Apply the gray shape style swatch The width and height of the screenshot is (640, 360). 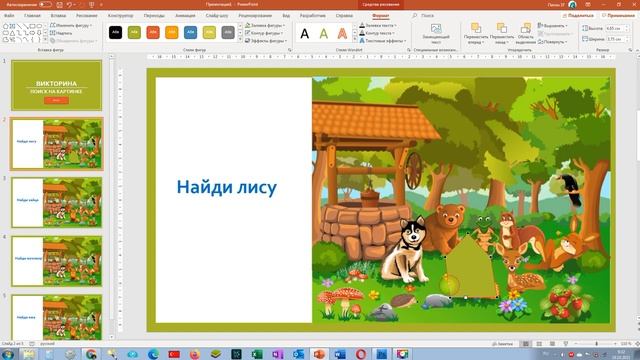[x=228, y=32]
